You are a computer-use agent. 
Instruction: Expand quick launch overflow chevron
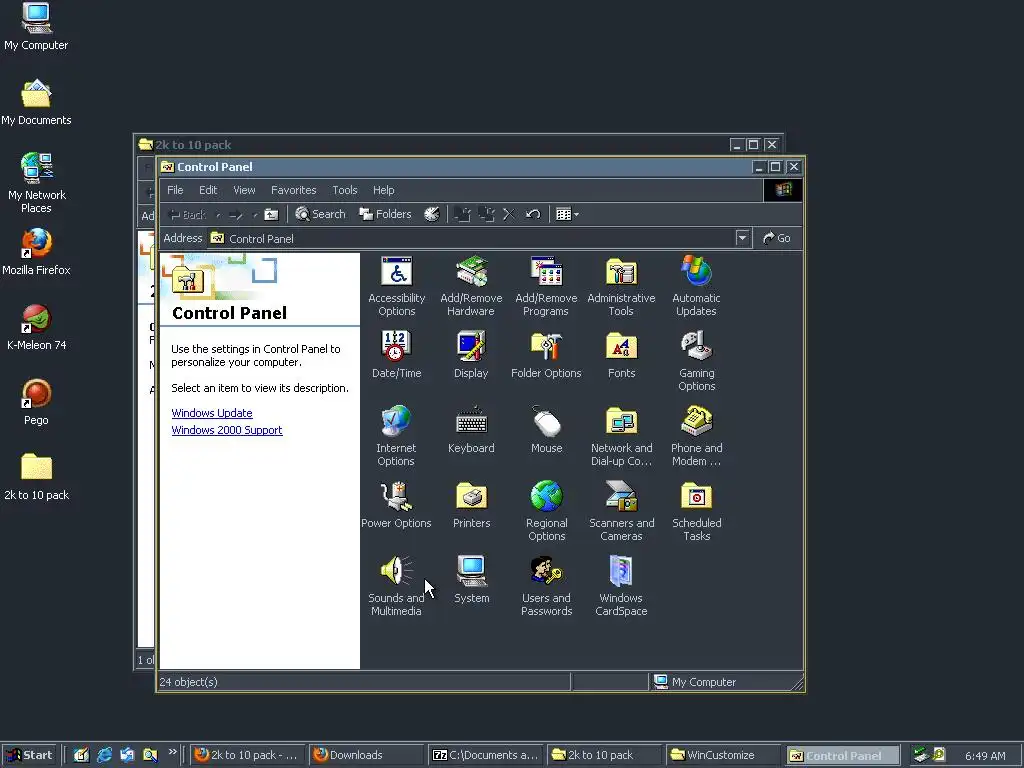click(x=172, y=752)
